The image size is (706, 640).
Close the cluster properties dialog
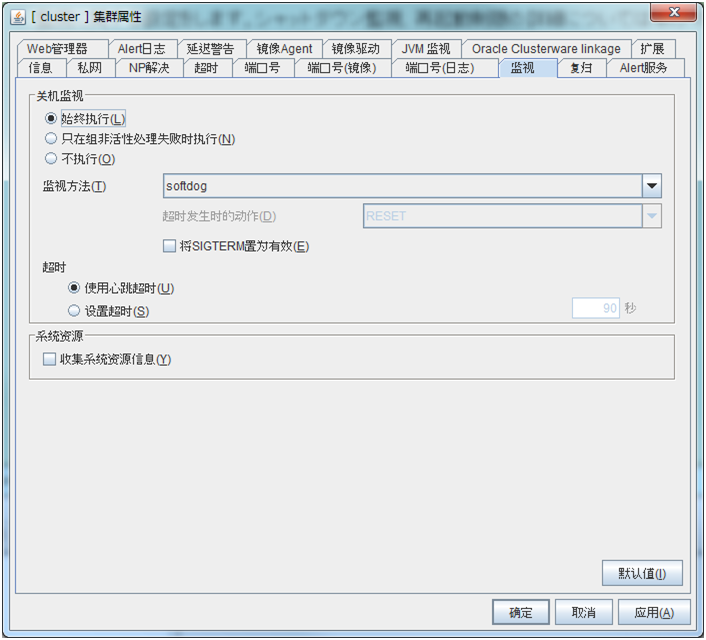[x=673, y=12]
